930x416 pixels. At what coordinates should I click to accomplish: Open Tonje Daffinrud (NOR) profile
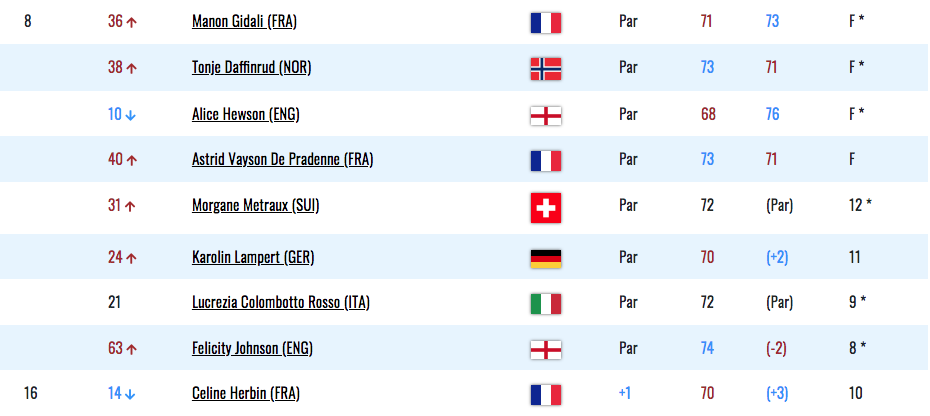pyautogui.click(x=251, y=68)
